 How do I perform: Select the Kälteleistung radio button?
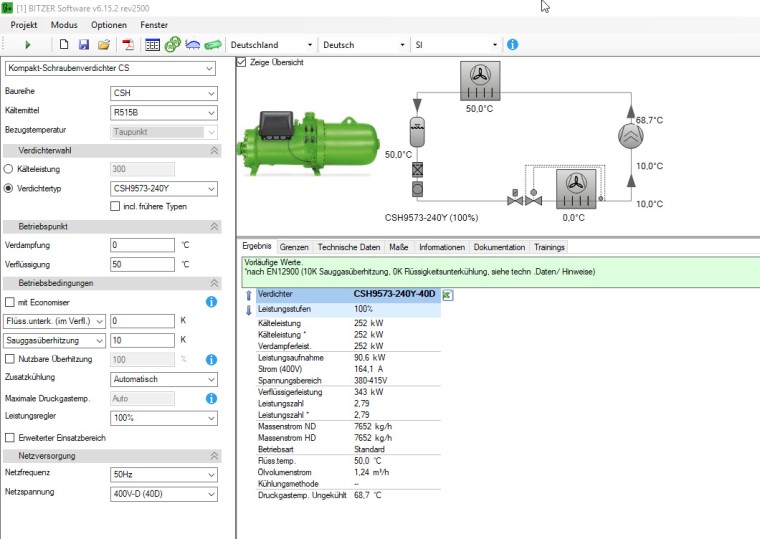point(10,169)
